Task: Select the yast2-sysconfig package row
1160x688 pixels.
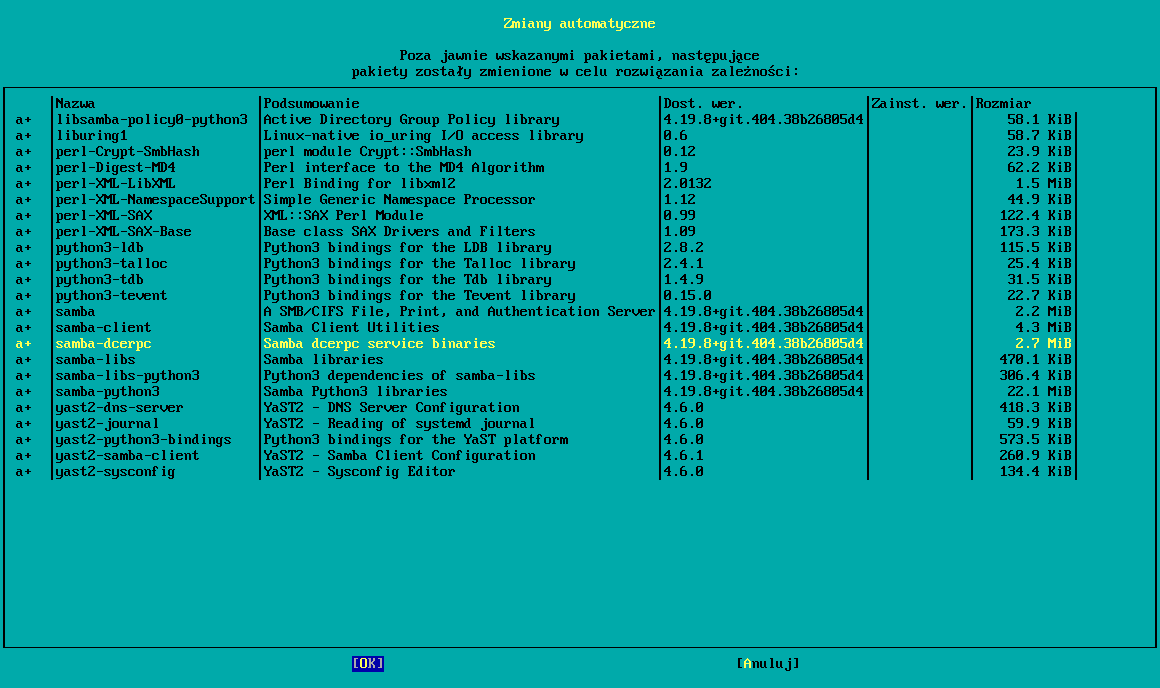Action: 545,472
